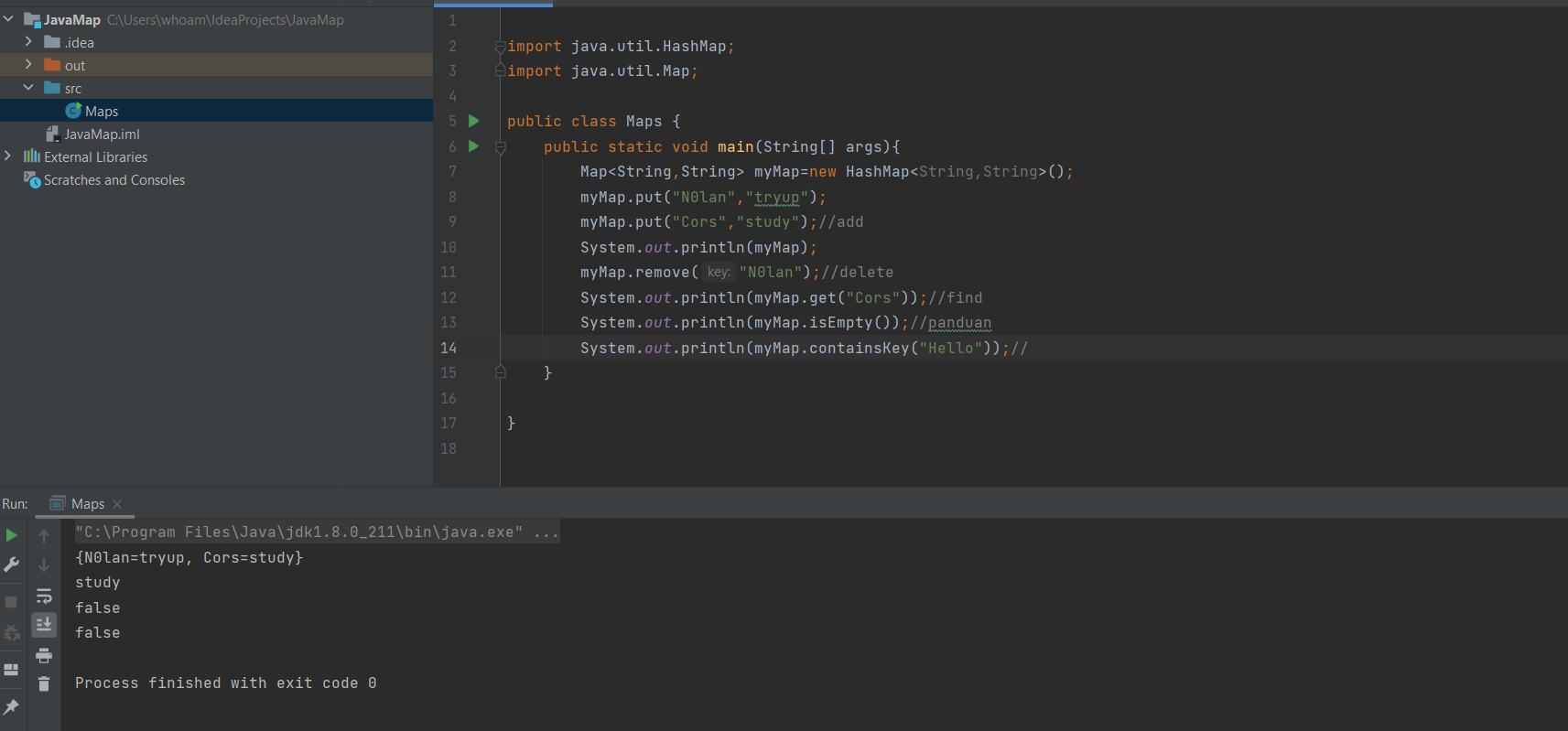Click the fold end marker at line 15

click(x=500, y=372)
